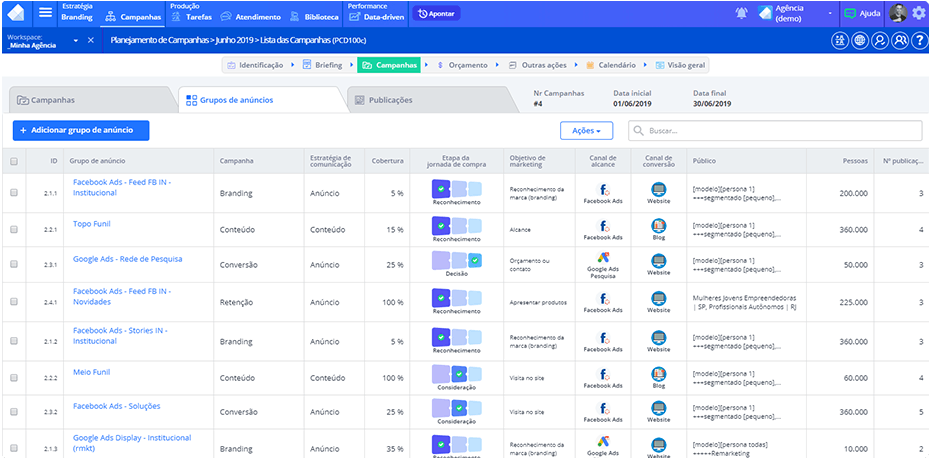930x459 pixels.
Task: Check the box for row 2.1.3
Action: pos(14,448)
